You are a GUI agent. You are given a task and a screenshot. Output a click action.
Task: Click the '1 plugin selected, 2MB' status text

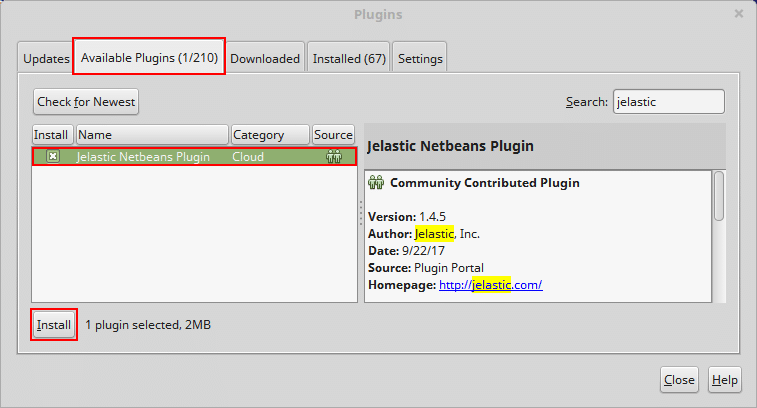148,325
